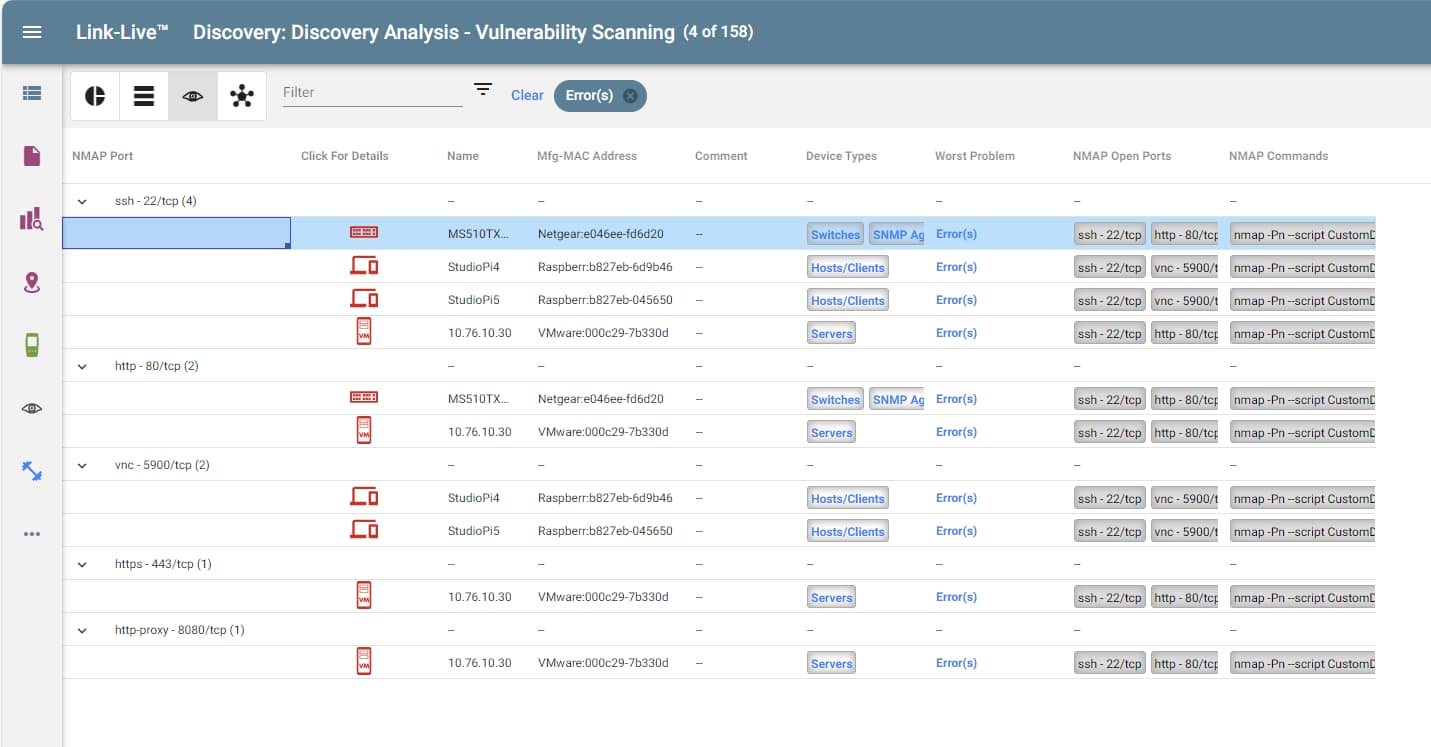
Task: Click Clear to remove filters
Action: [x=527, y=95]
